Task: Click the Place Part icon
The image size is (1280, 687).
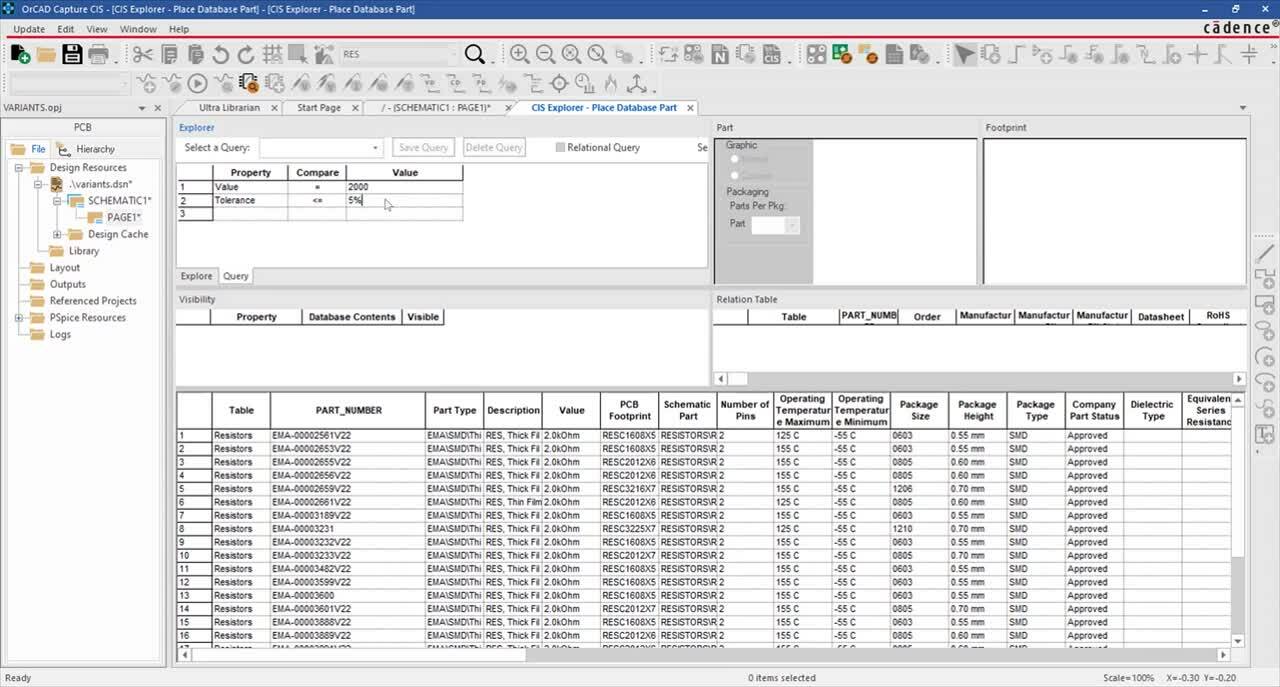Action: pos(991,54)
